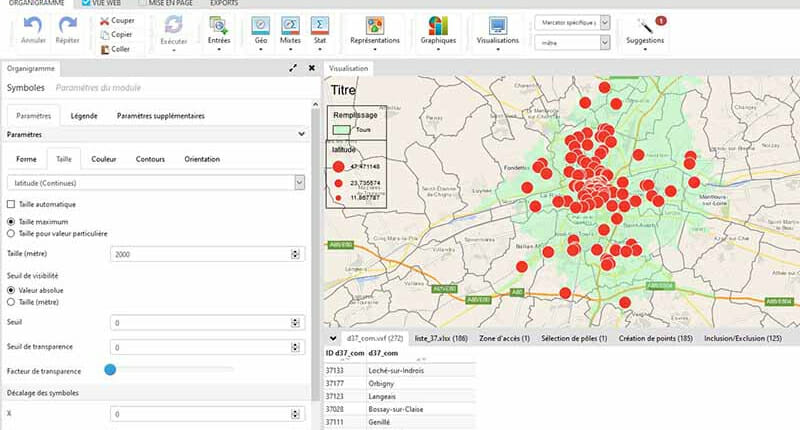The width and height of the screenshot is (800, 430).
Task: Collapse the Paramètres section chevron
Action: tap(301, 133)
